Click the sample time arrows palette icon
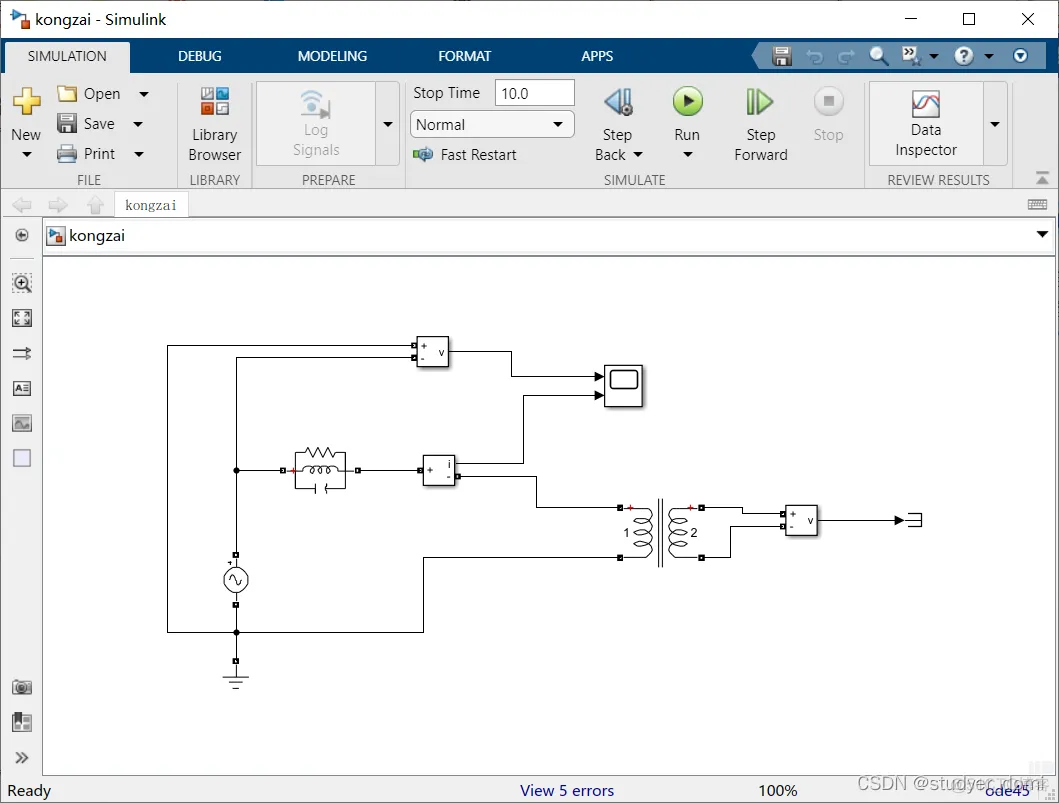The height and width of the screenshot is (803, 1059). coord(22,353)
